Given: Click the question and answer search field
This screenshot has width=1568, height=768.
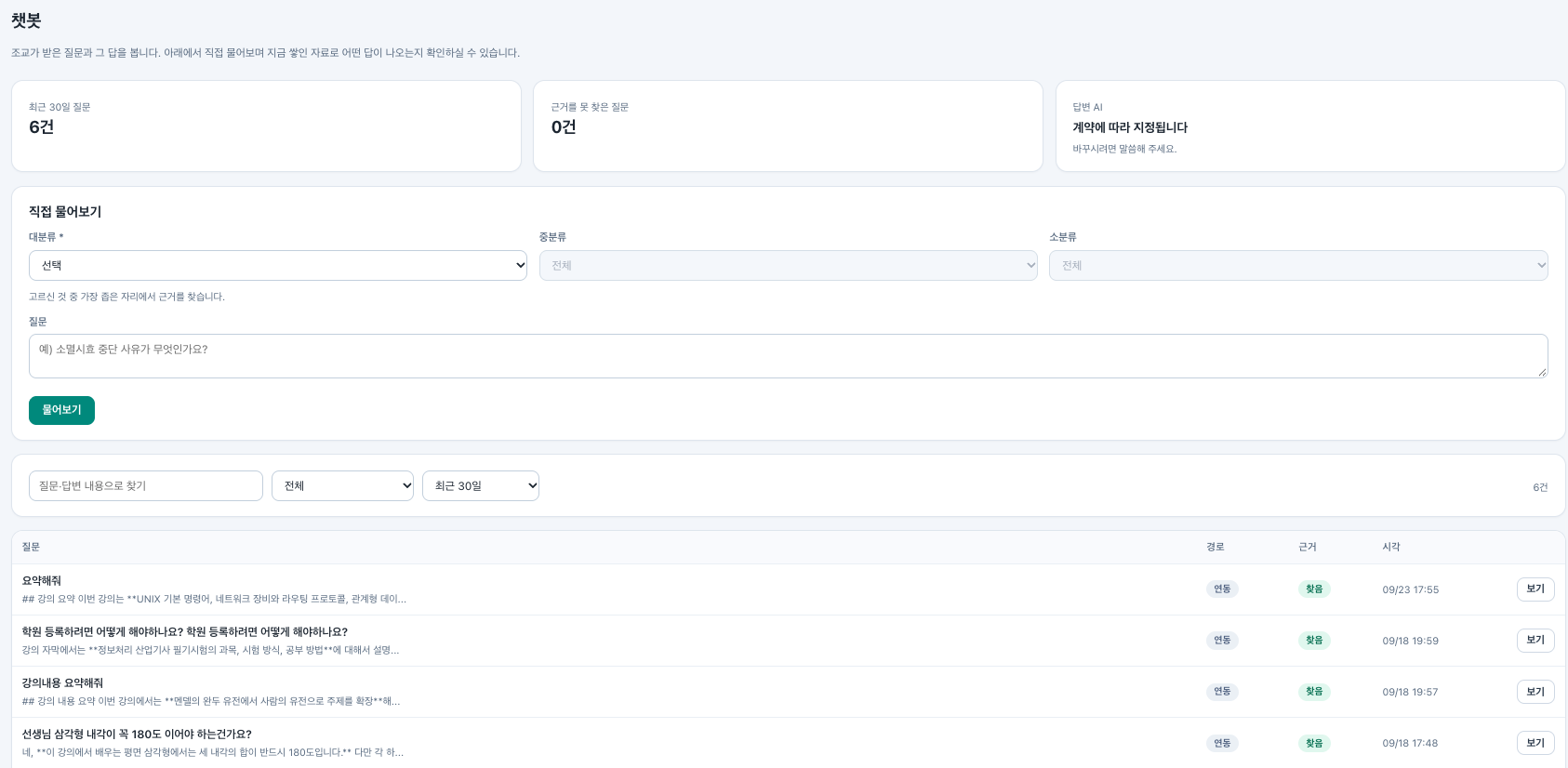Looking at the screenshot, I should 146,485.
